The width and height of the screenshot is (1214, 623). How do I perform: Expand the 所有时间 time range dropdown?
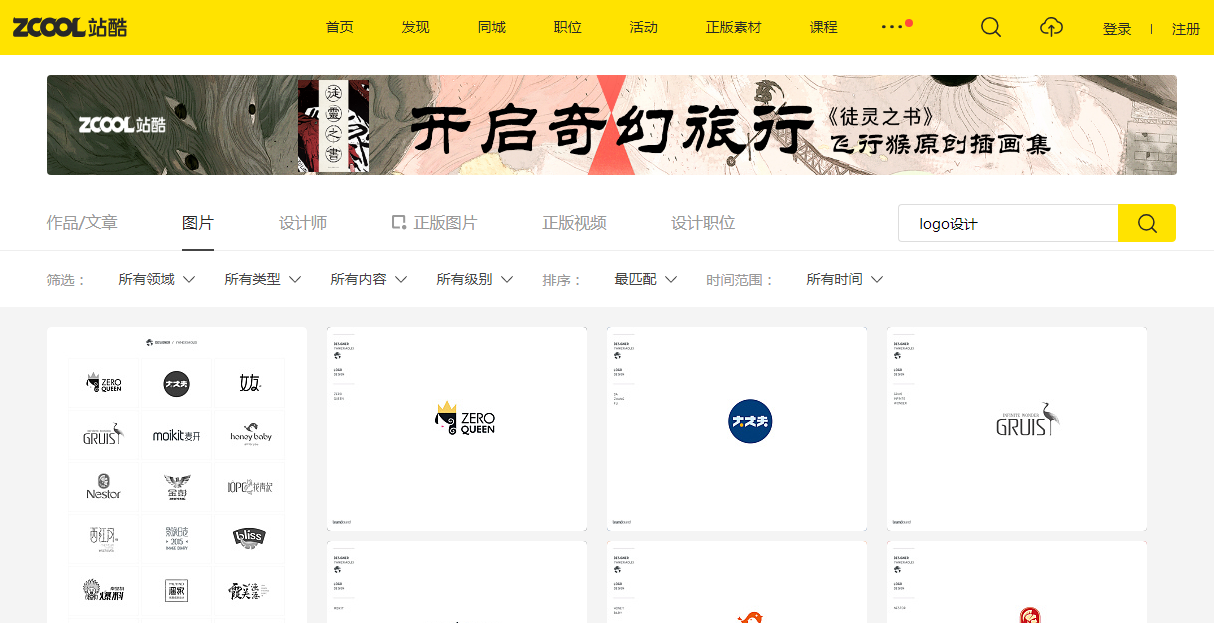[x=844, y=279]
